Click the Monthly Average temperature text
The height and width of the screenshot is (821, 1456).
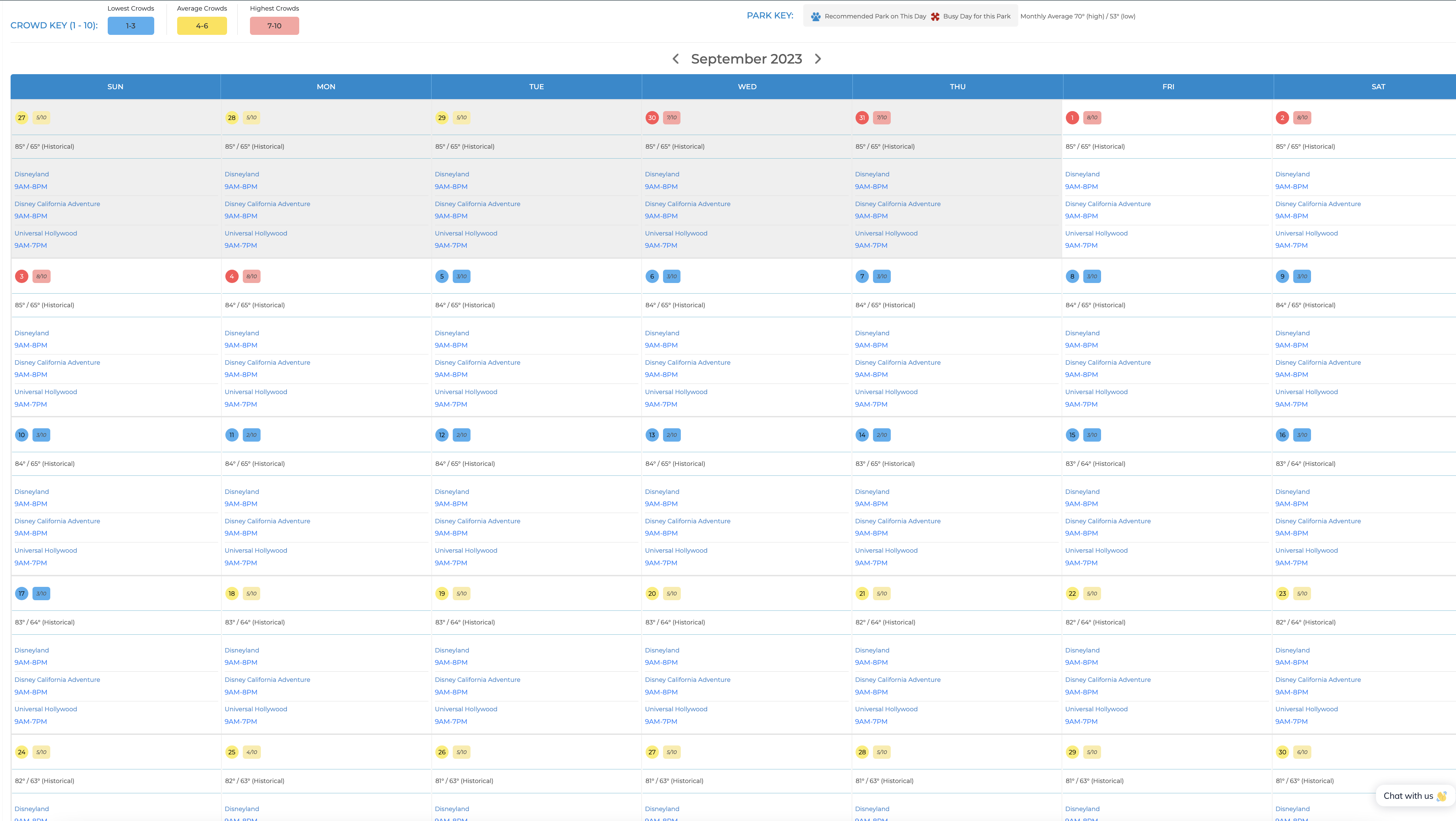pyautogui.click(x=1078, y=16)
